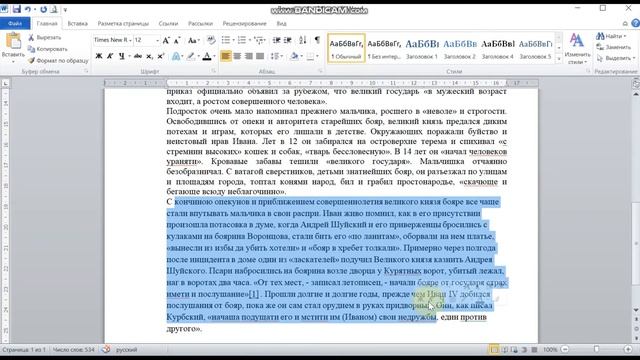Image resolution: width=640 pixels, height=360 pixels.
Task: Open change case Аа dropdown
Action: point(193,40)
